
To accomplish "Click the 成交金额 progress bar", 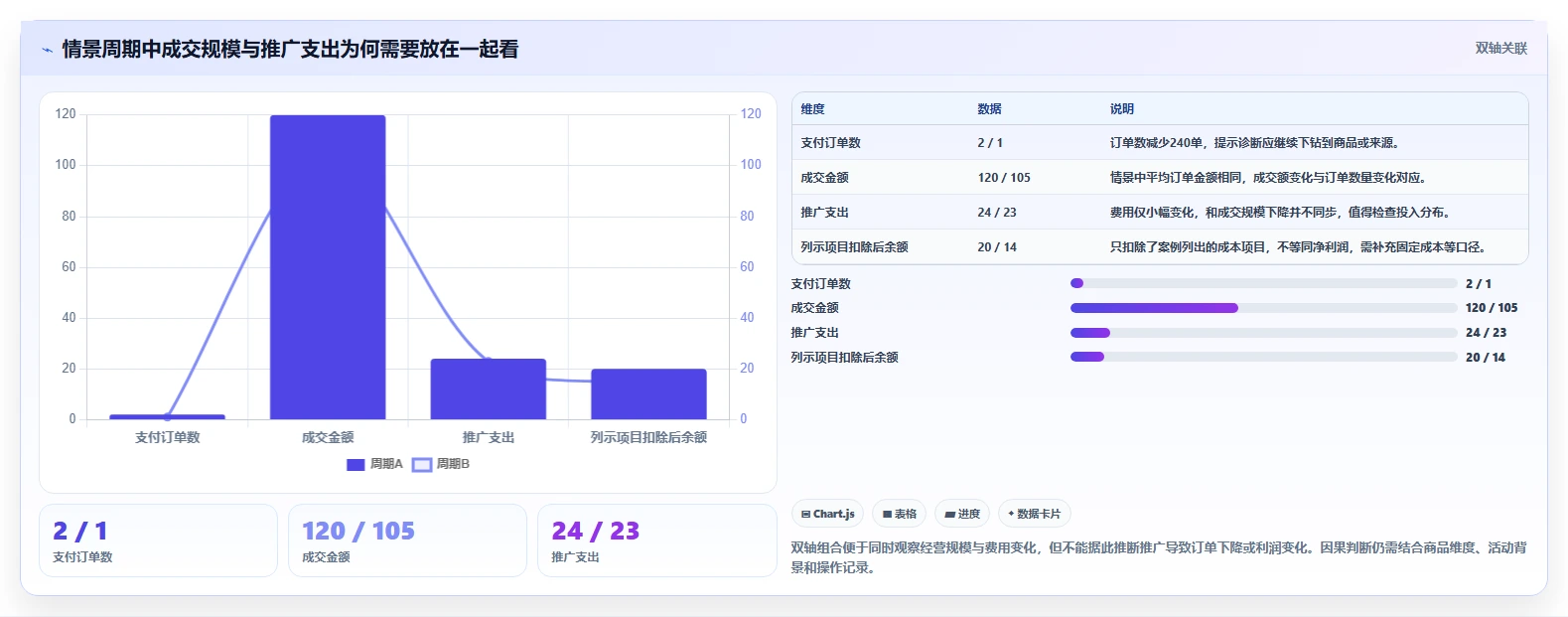I will 1263,308.
